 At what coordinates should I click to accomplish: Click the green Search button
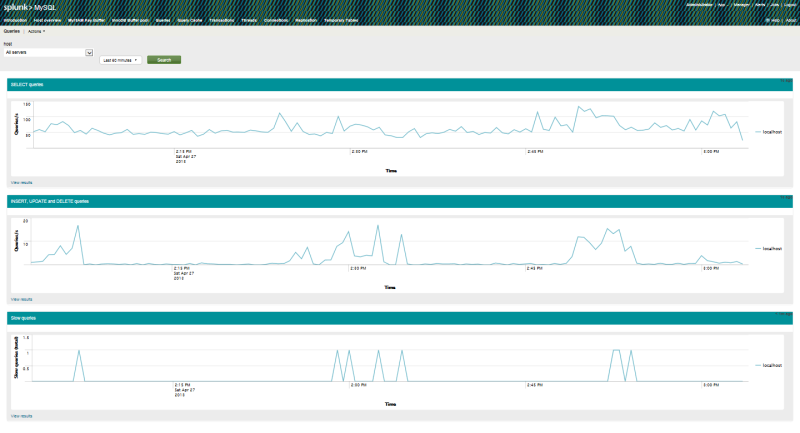click(x=164, y=60)
